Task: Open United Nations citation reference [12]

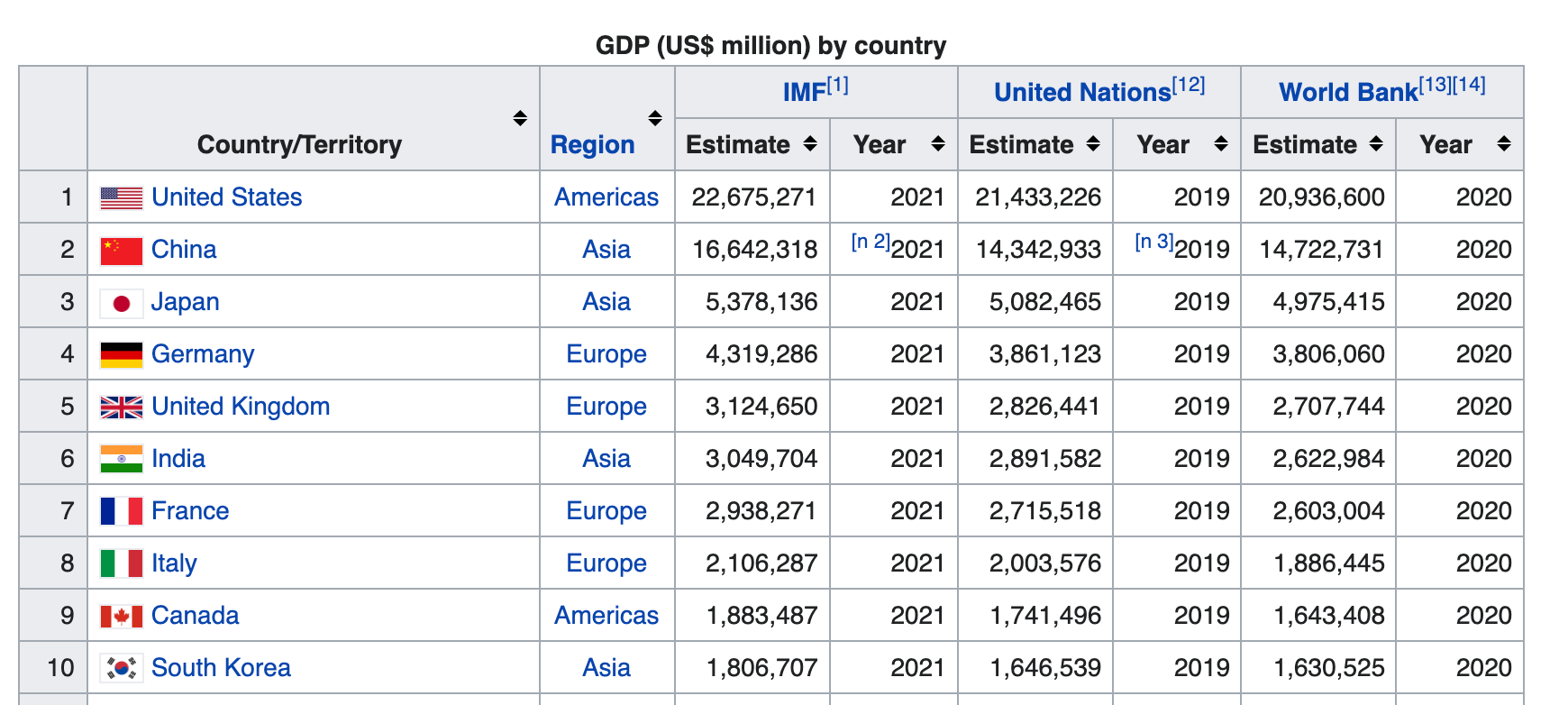Action: (x=1189, y=85)
